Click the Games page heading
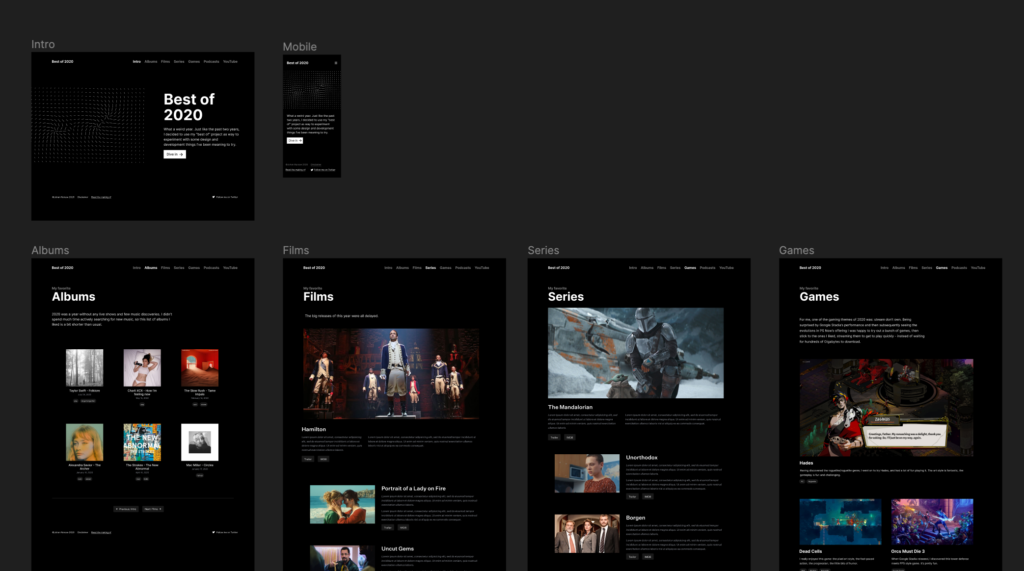The width and height of the screenshot is (1024, 571). click(819, 297)
